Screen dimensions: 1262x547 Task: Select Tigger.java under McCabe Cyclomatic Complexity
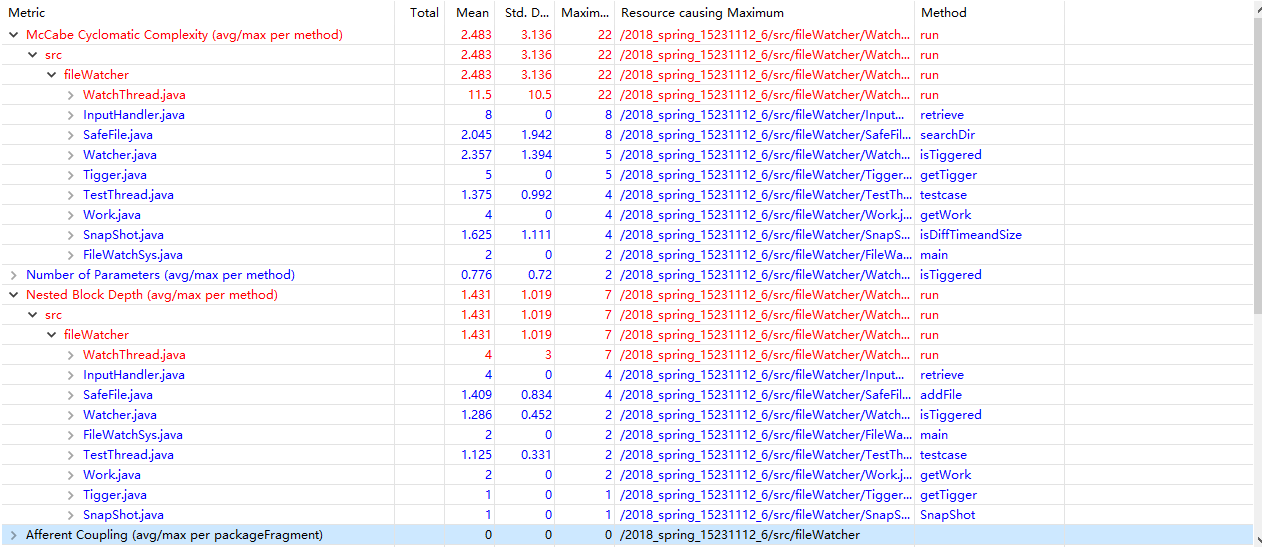115,175
